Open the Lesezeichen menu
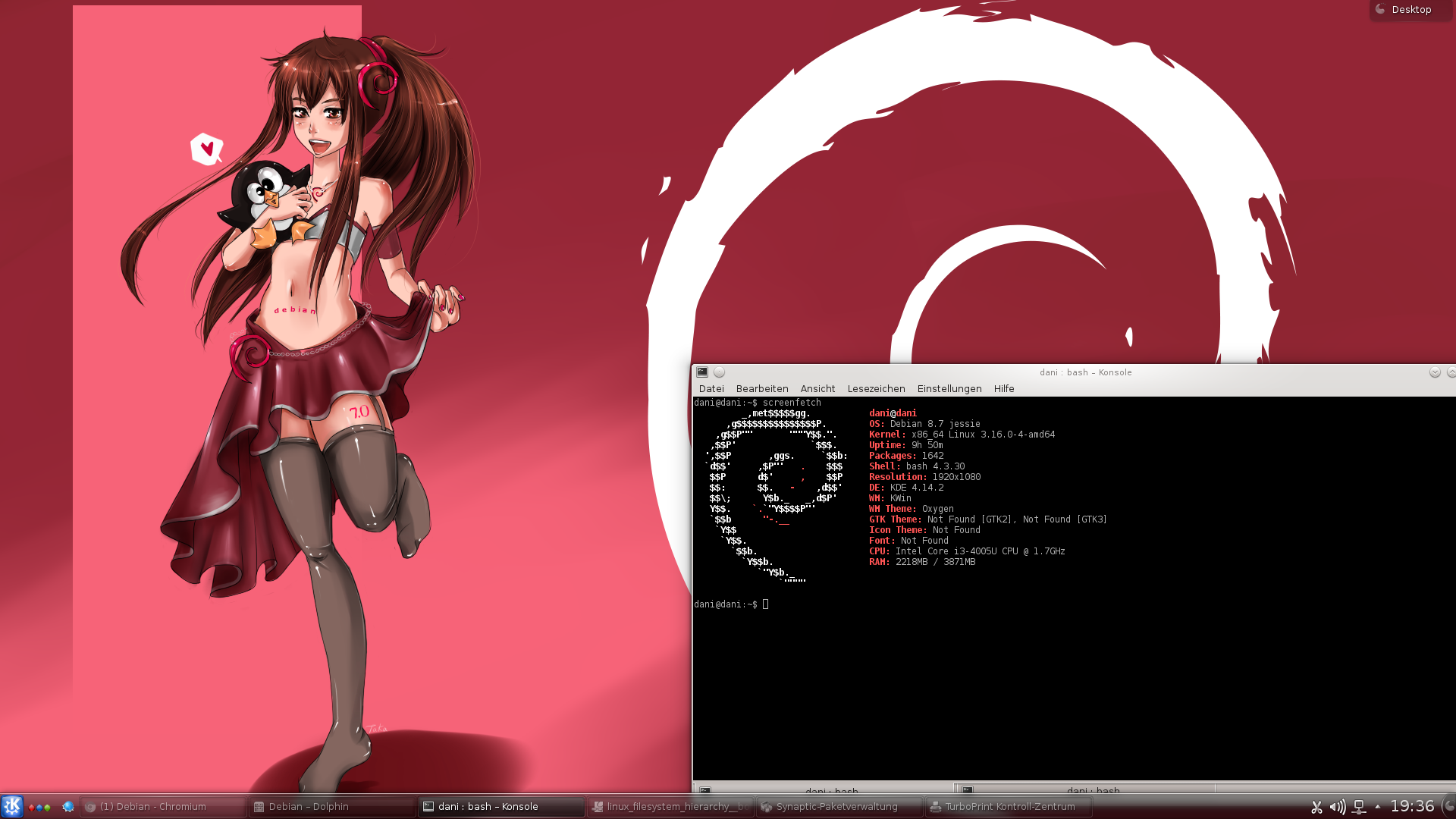Viewport: 1456px width, 819px height. coord(876,389)
